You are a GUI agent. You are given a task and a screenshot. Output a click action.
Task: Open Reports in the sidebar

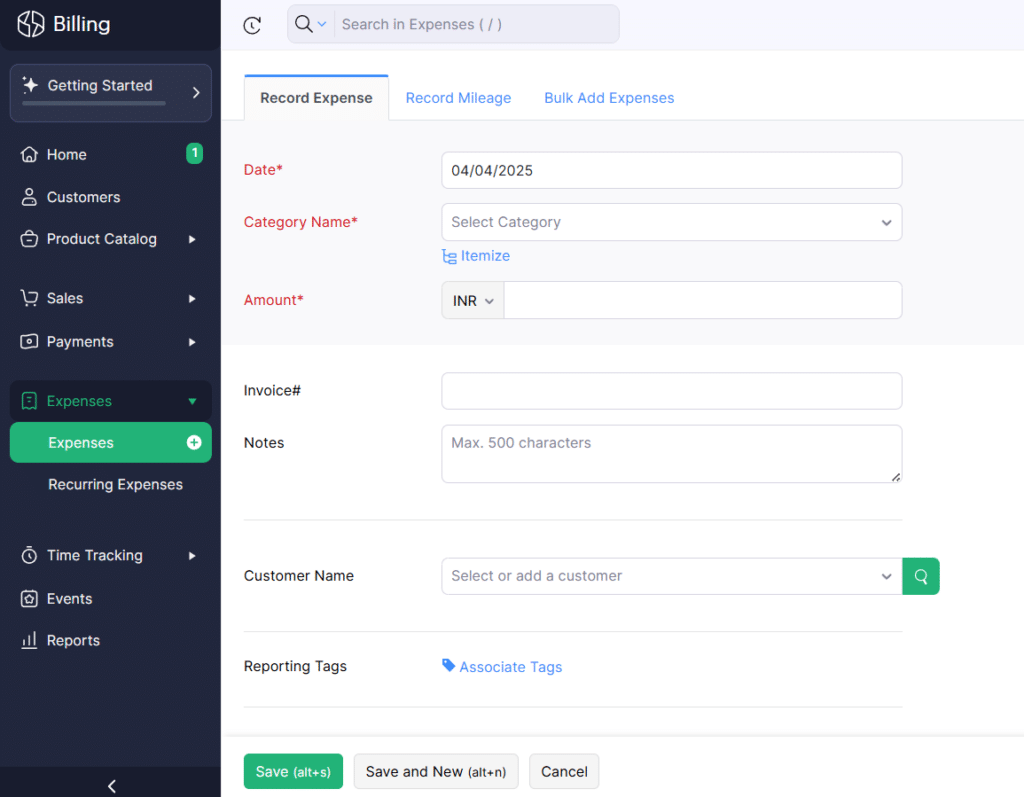tap(73, 641)
